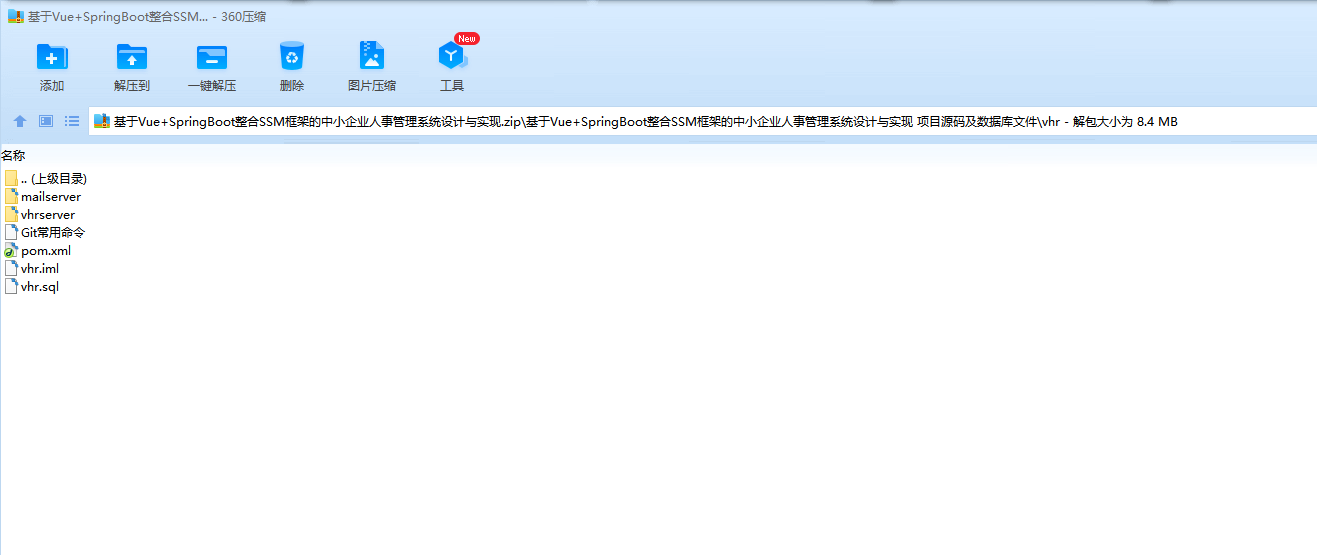This screenshot has height=555, width=1317.
Task: Switch to the icon view mode button
Action: [46, 121]
